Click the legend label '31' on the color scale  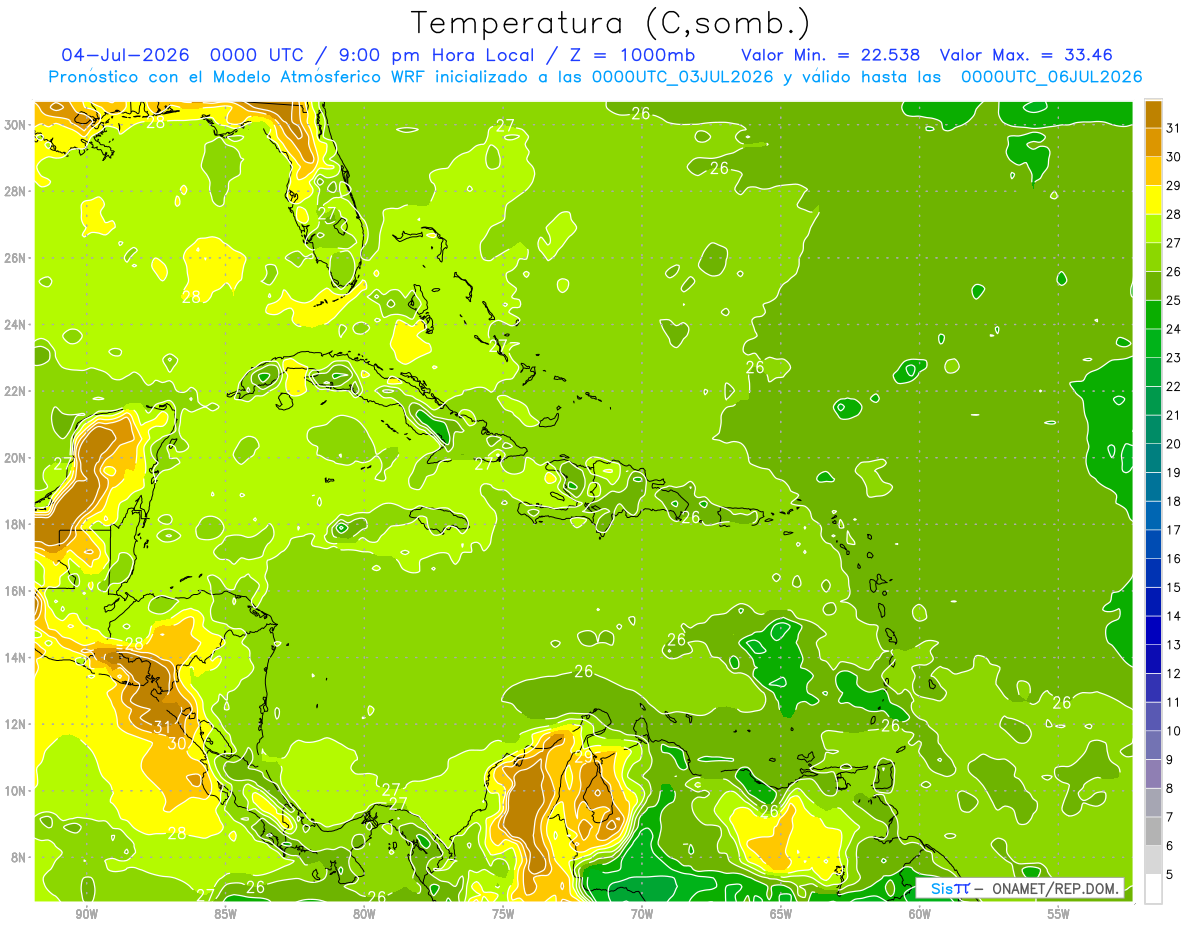(1174, 128)
